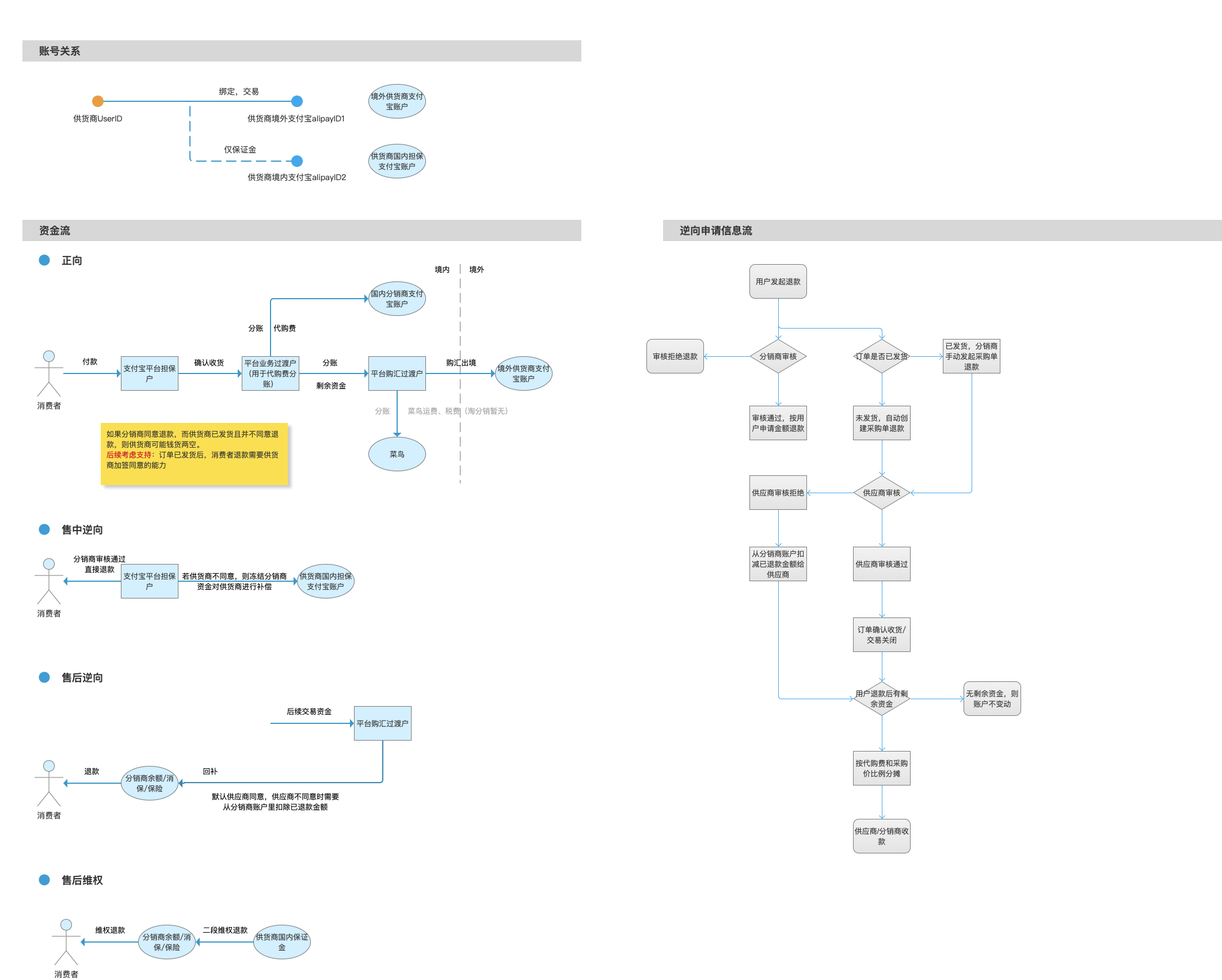
Task: Click the 消费者 stick figure next to 付款
Action: click(x=49, y=374)
